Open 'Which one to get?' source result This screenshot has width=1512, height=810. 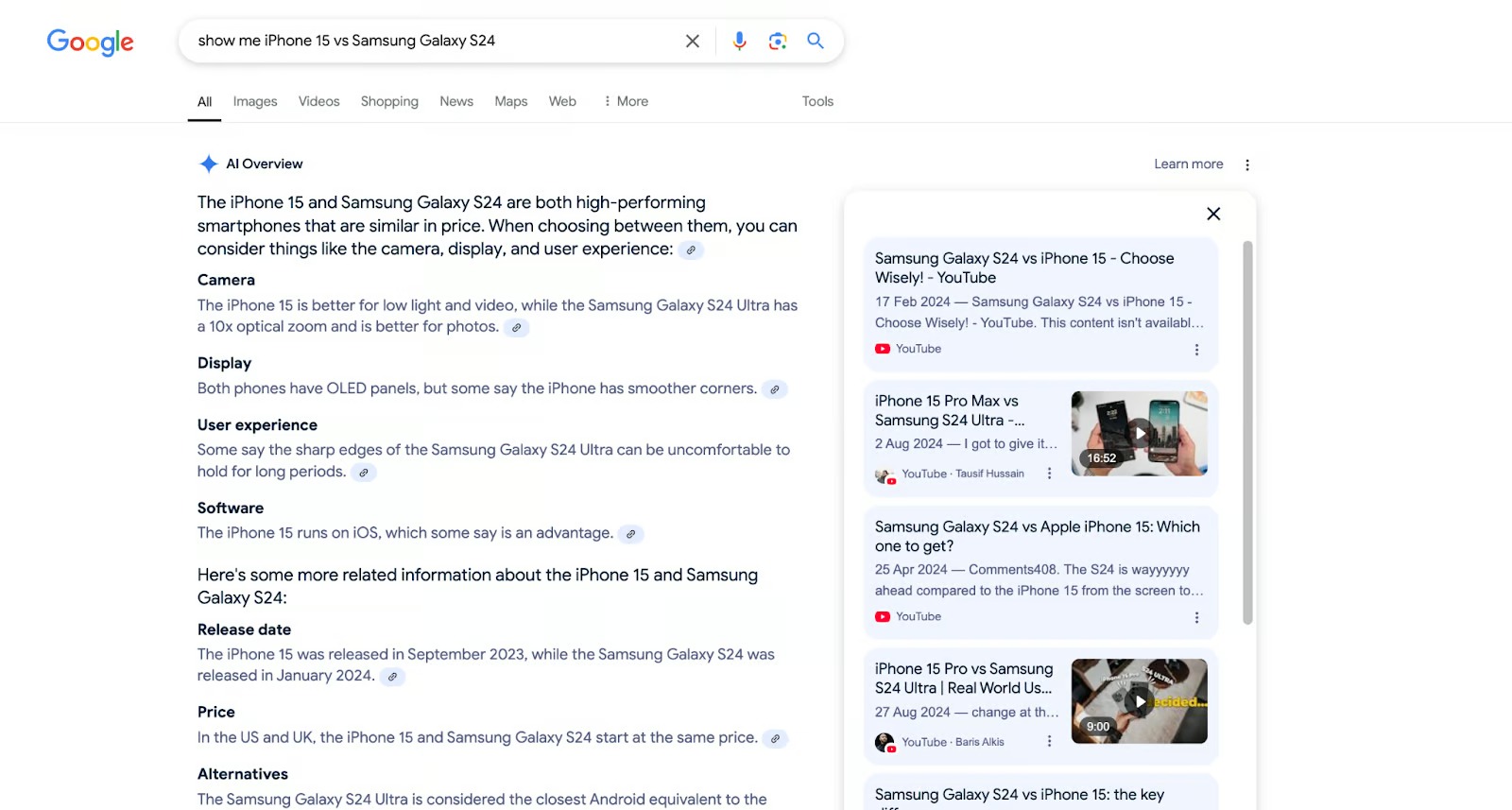coord(1037,536)
